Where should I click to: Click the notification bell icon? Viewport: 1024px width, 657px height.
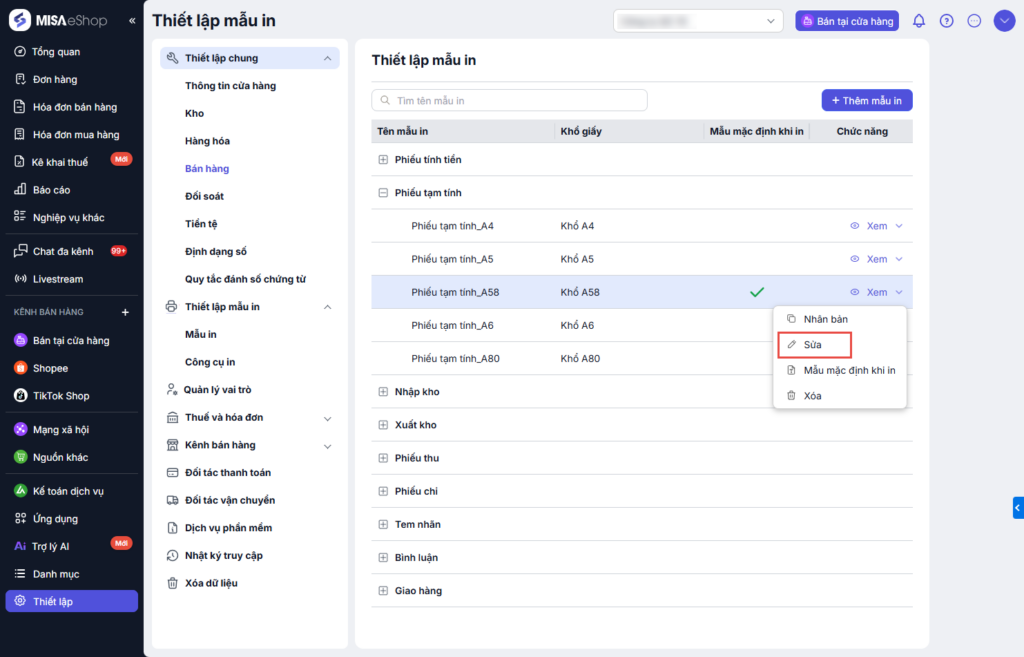(x=919, y=21)
